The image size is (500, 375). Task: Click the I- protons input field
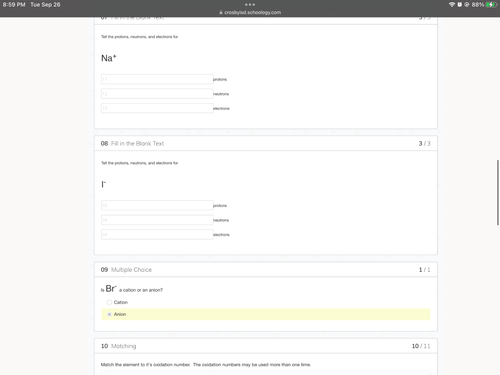157,205
